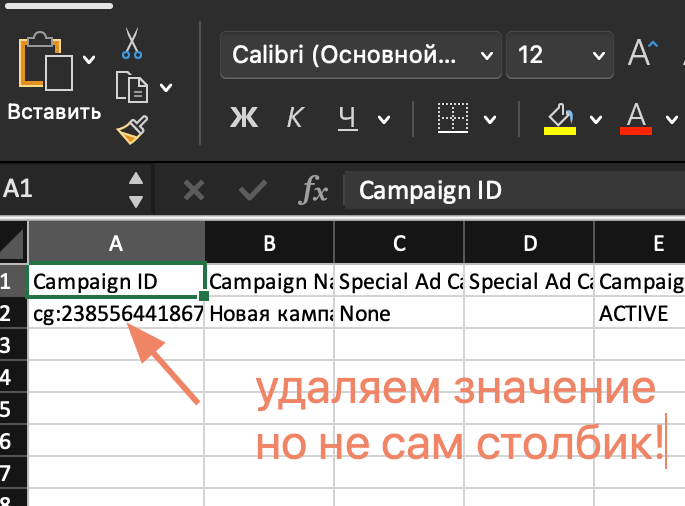The image size is (685, 506).
Task: Cut selection with the scissors icon
Action: 131,43
